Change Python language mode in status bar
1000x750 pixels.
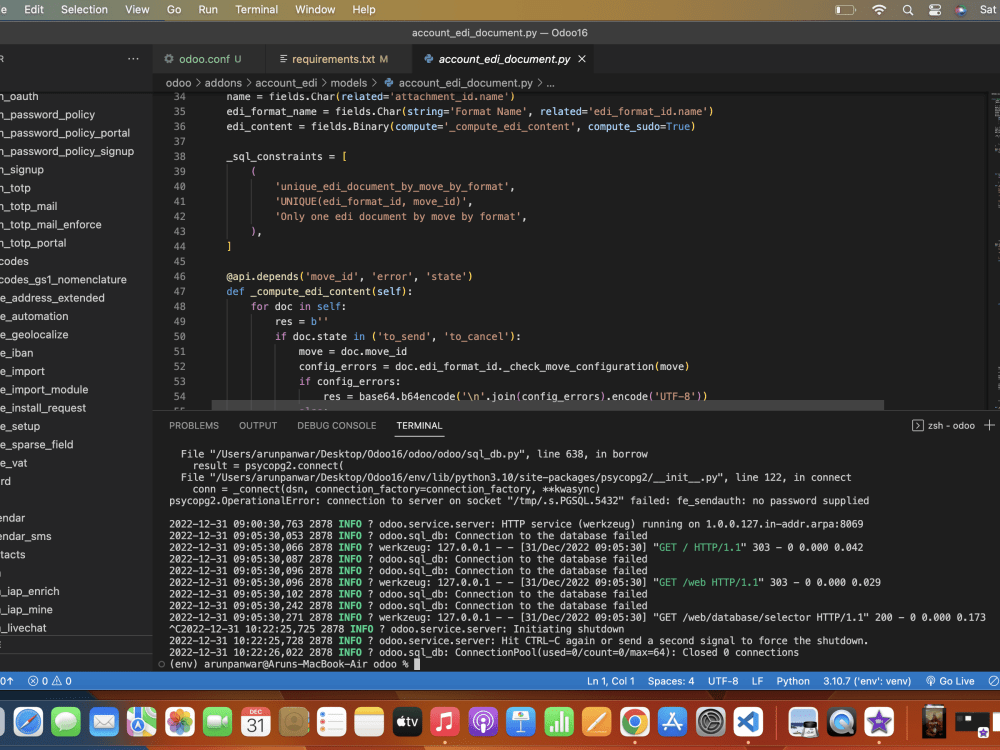pyautogui.click(x=793, y=681)
